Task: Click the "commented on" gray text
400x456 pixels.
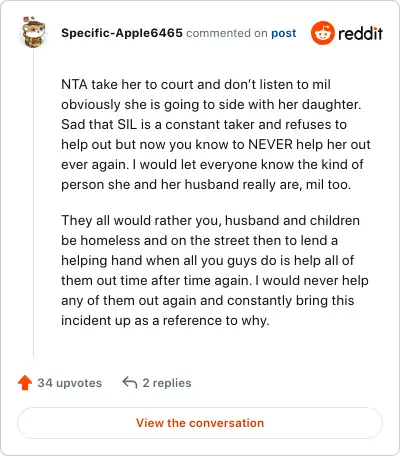Action: [x=227, y=33]
